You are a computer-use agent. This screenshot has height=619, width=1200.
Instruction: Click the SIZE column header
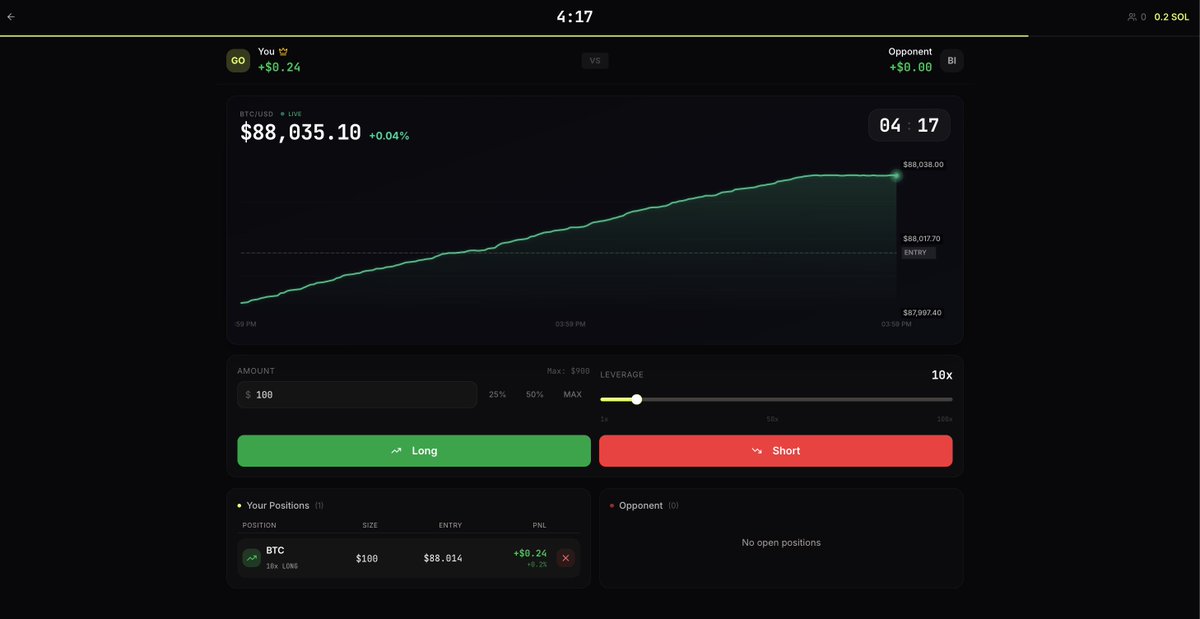pos(370,525)
